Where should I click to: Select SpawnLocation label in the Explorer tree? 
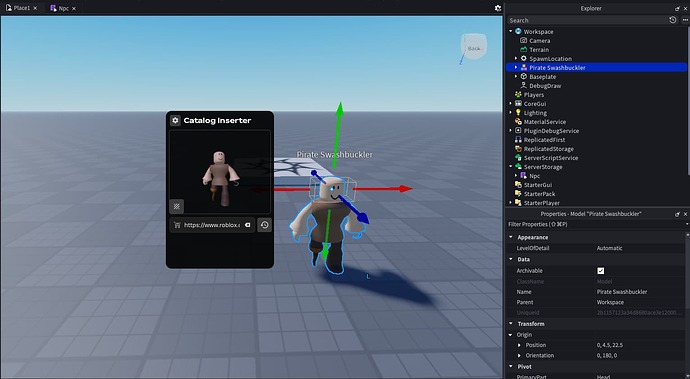pos(551,59)
